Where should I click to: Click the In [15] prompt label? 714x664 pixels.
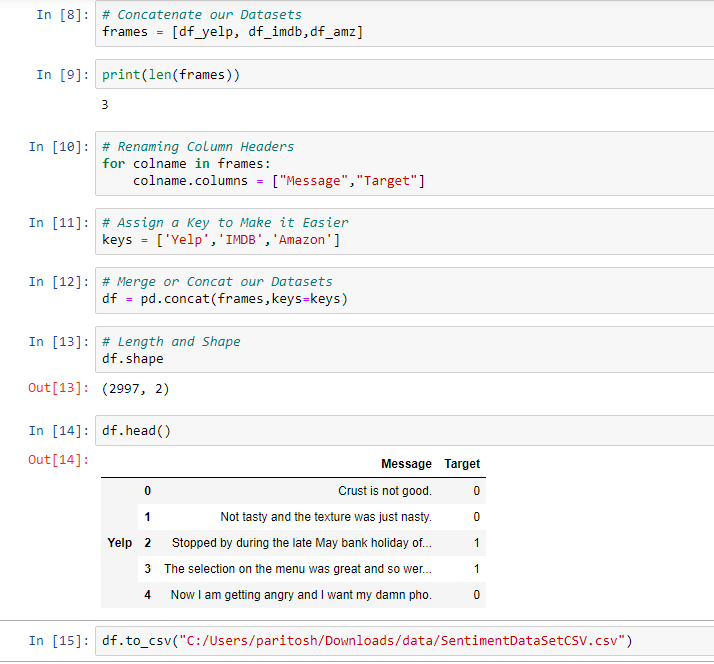[x=59, y=641]
